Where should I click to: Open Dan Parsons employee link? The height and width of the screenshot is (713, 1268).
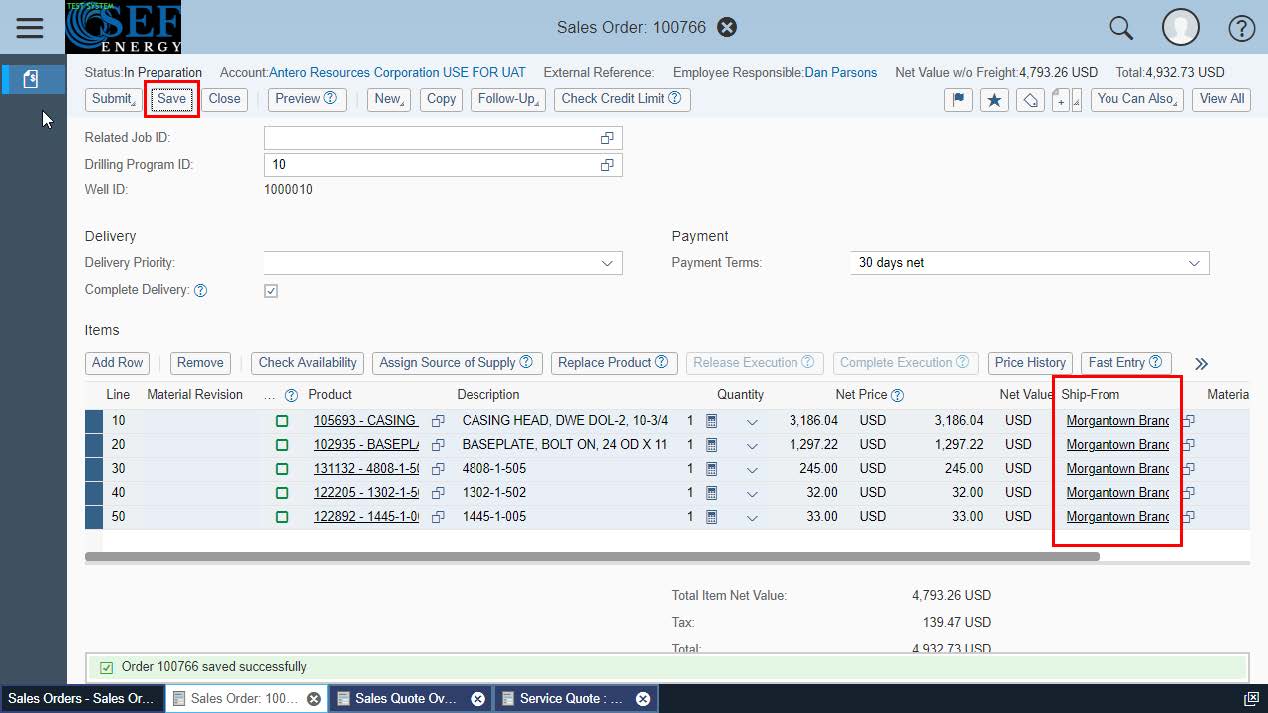click(840, 73)
